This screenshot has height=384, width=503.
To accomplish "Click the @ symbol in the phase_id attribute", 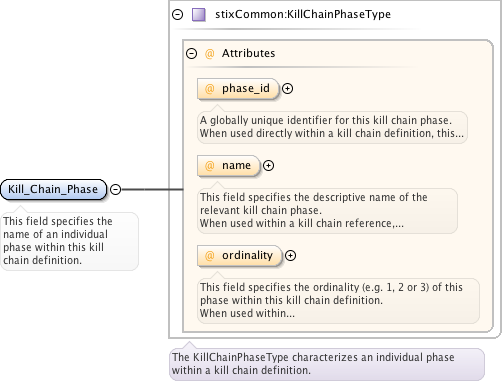I will coord(209,89).
